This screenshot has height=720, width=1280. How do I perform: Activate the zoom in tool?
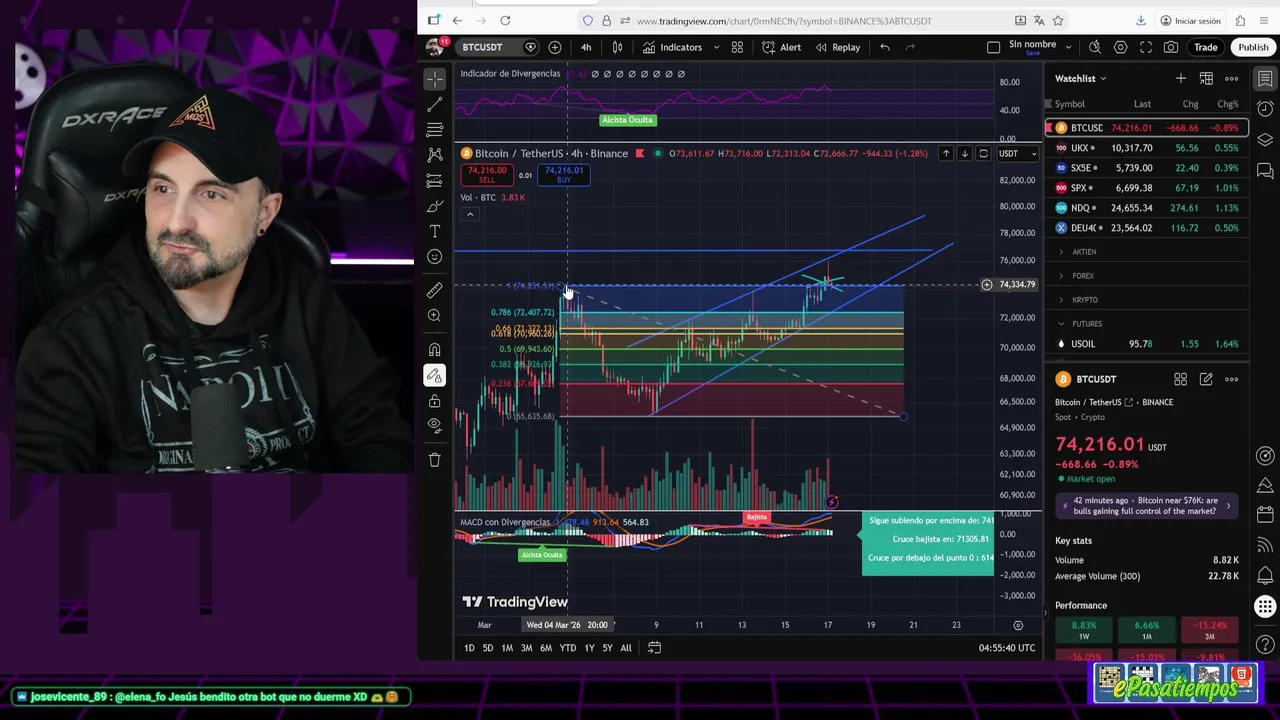434,316
